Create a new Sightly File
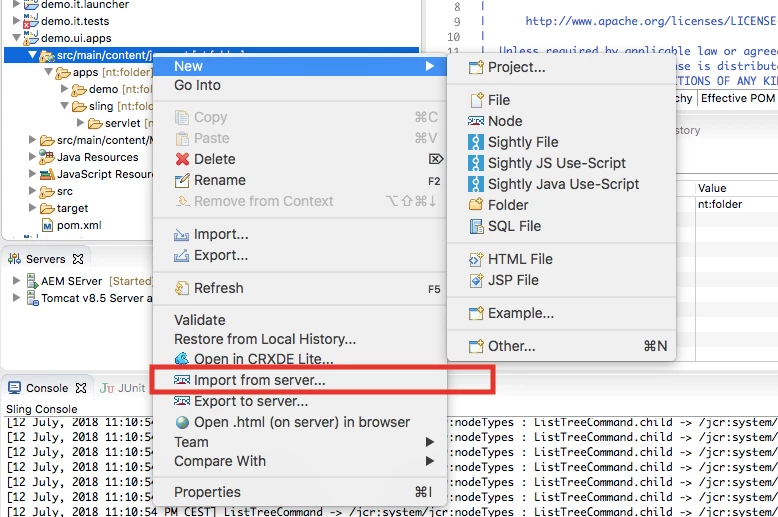The width and height of the screenshot is (778, 517). point(562,142)
